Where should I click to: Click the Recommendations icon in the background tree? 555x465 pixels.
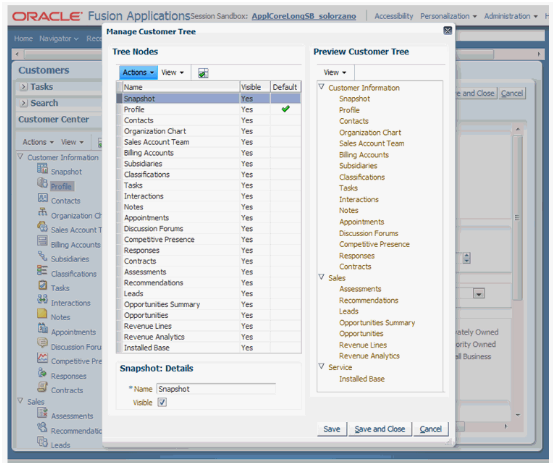click(42, 427)
